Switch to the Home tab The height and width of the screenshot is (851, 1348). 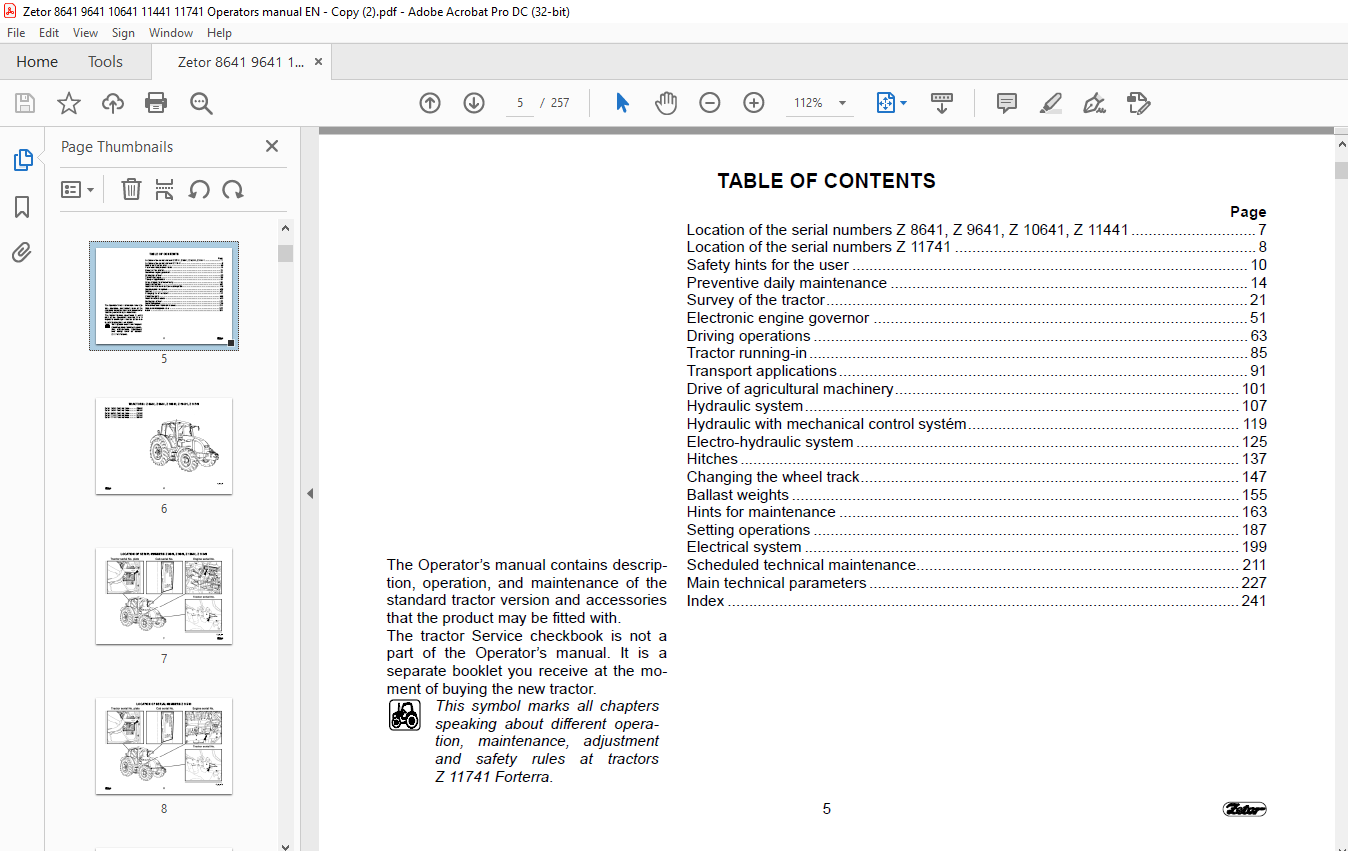(37, 62)
